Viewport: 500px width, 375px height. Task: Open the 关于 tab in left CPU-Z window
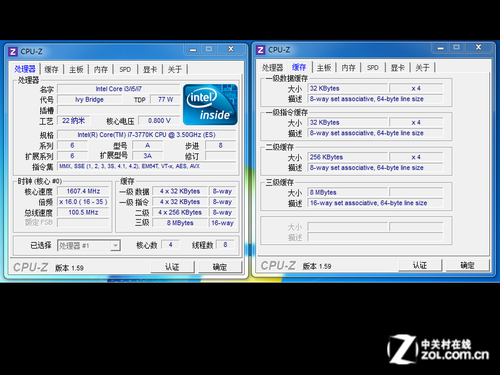(175, 69)
